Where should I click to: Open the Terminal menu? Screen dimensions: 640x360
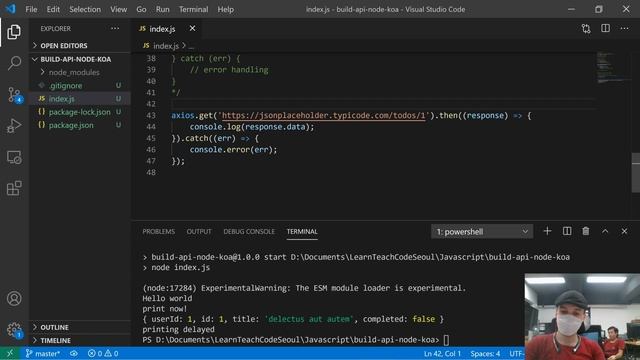193,9
